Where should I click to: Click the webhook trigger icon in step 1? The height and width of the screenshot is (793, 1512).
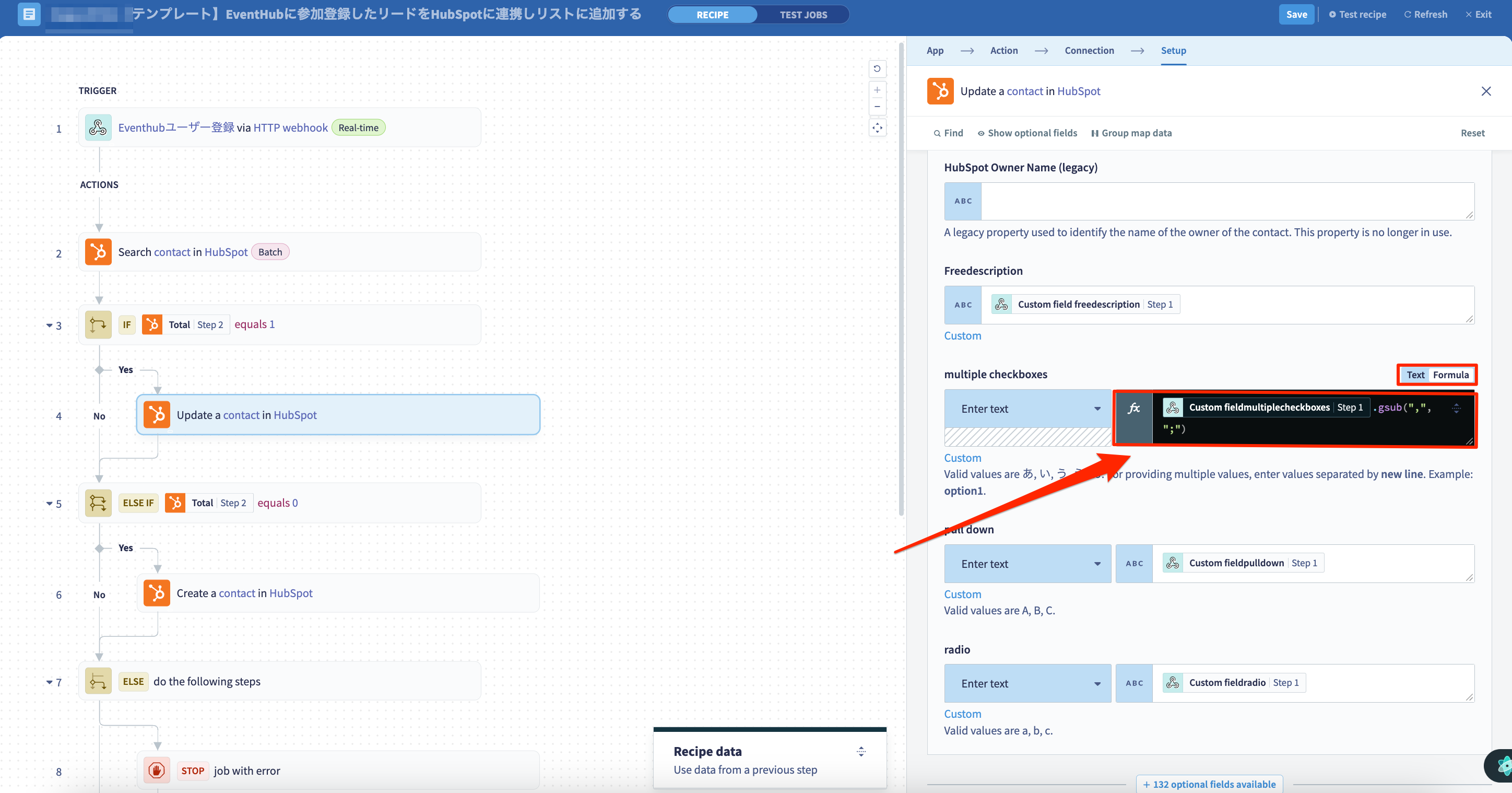[98, 127]
